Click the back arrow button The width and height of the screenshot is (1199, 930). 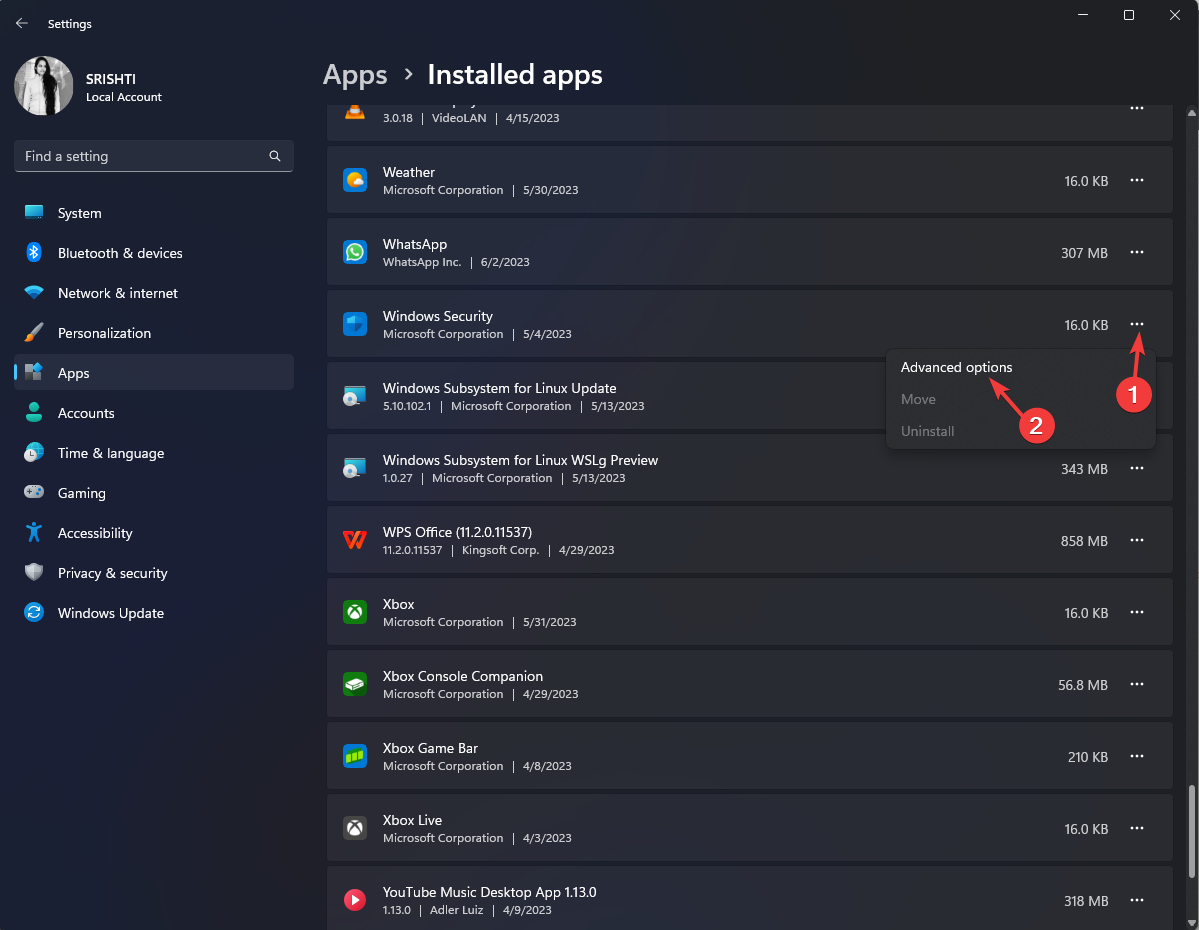[x=22, y=23]
